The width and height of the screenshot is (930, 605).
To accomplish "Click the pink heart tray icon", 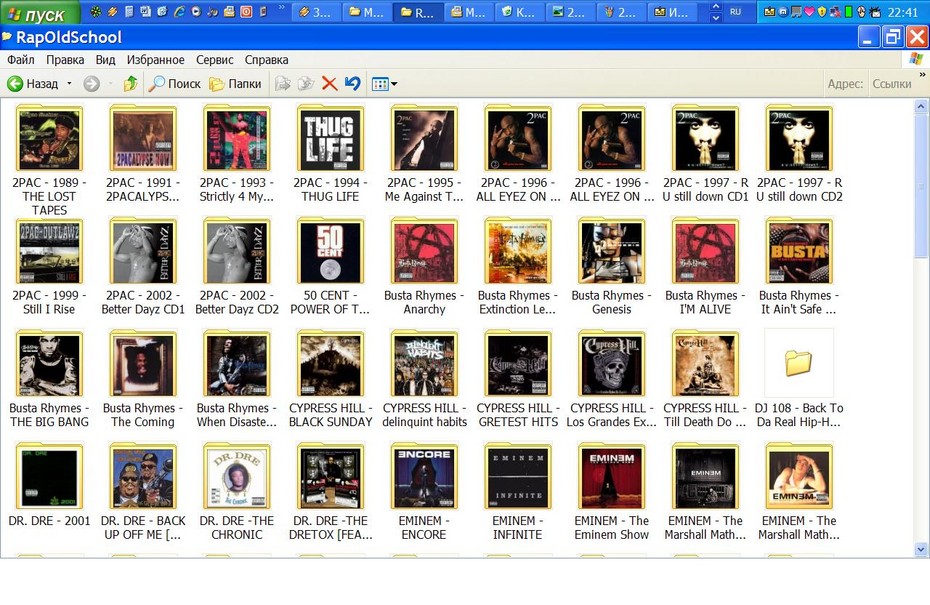I will click(809, 12).
